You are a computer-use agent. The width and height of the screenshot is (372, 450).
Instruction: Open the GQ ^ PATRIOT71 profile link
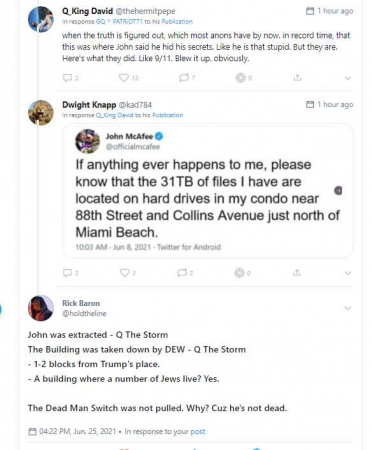[119, 22]
